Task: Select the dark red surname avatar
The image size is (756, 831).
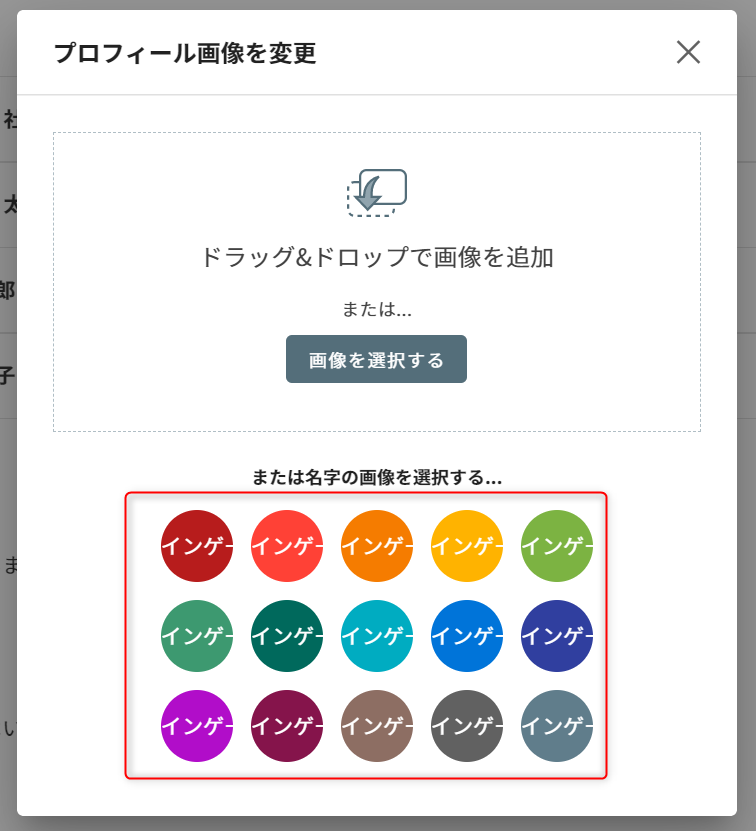Action: coord(197,546)
